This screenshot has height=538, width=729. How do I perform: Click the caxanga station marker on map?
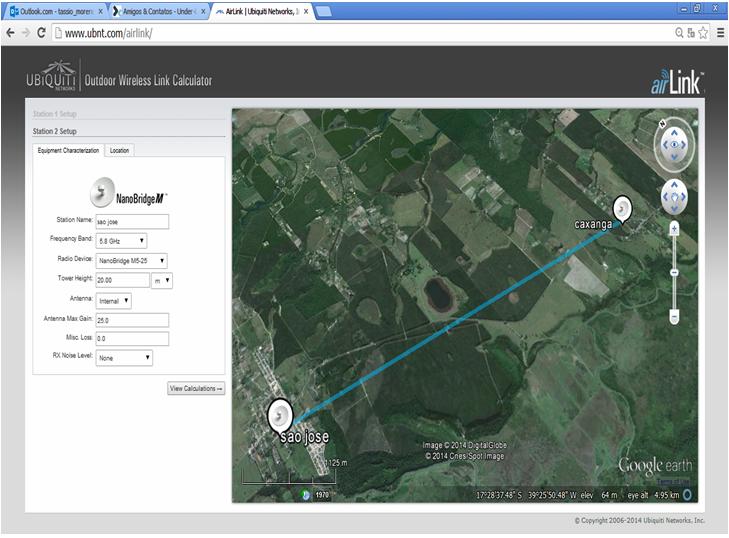(x=622, y=209)
